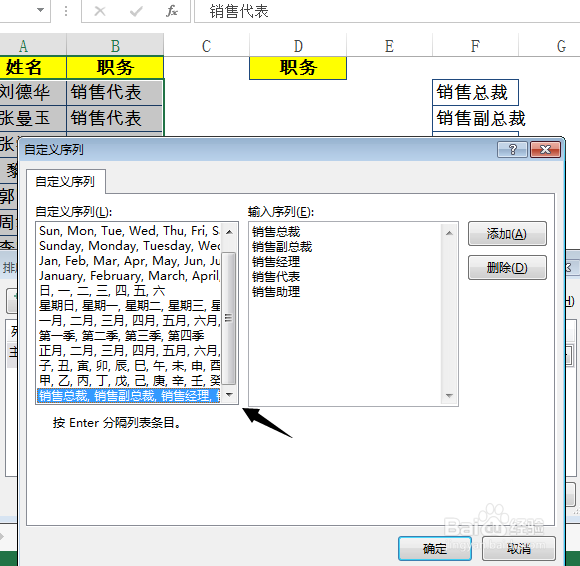This screenshot has height=566, width=580.
Task: Select the Jan, Feb, Mar list entry
Action: click(x=129, y=261)
